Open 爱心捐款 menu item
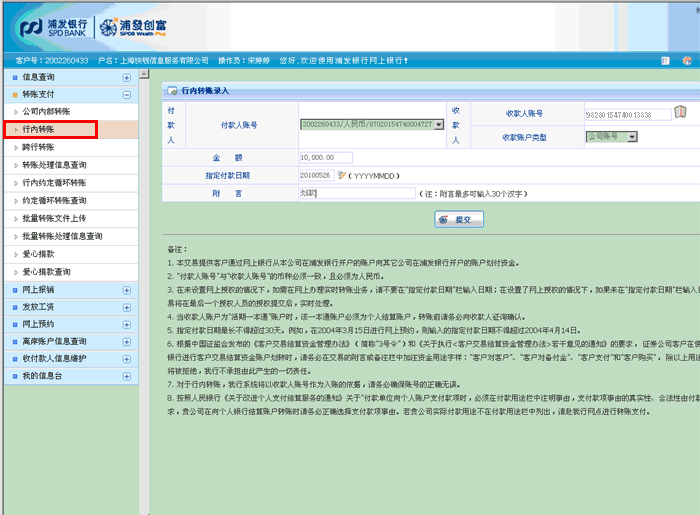Screen dimensions: 700x515 point(38,254)
